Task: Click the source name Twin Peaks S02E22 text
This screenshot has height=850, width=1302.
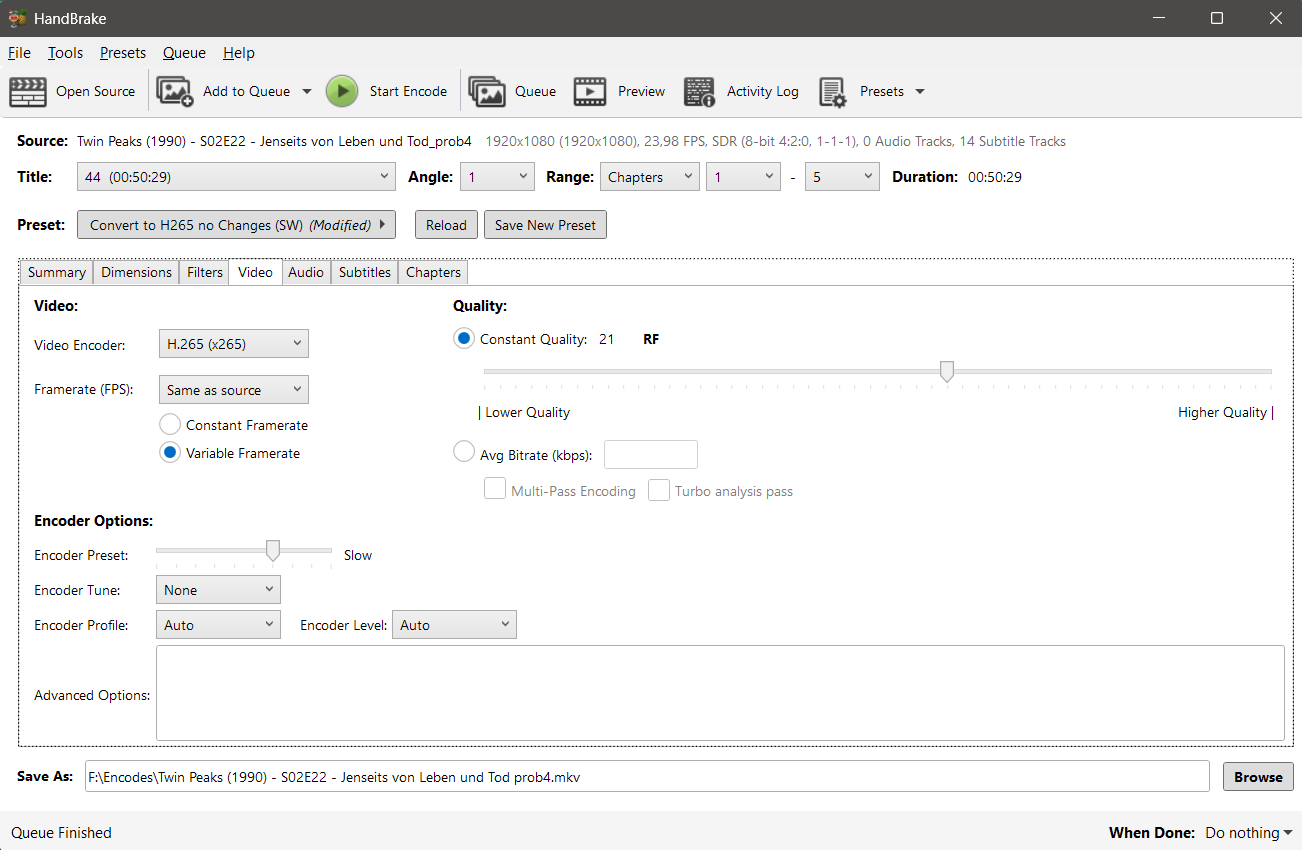Action: (274, 141)
